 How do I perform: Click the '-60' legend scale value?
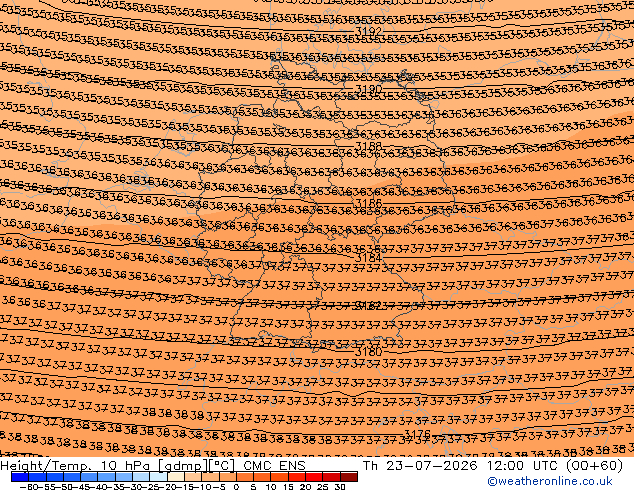click(x=29, y=486)
